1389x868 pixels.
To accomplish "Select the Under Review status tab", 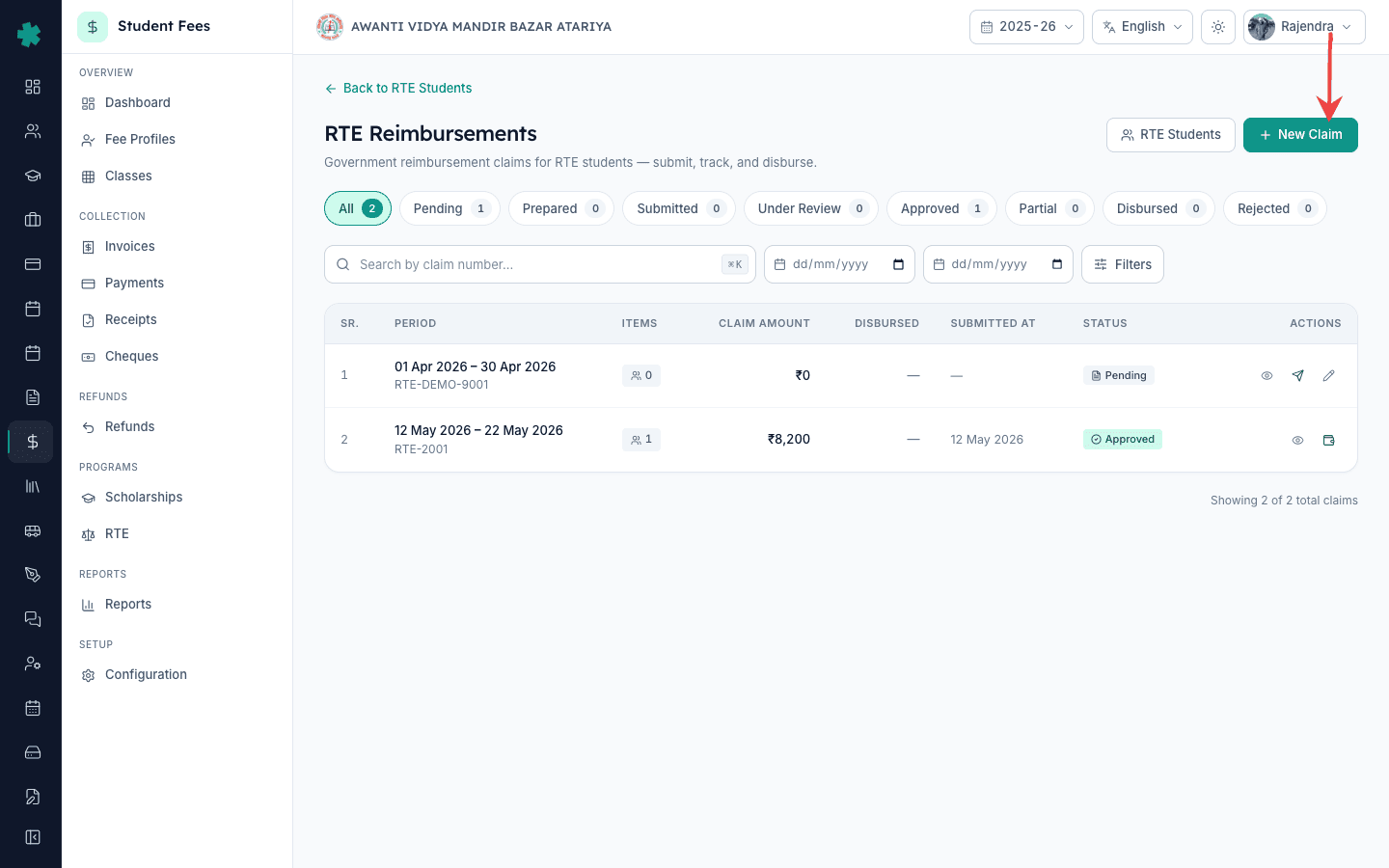I will tap(811, 208).
